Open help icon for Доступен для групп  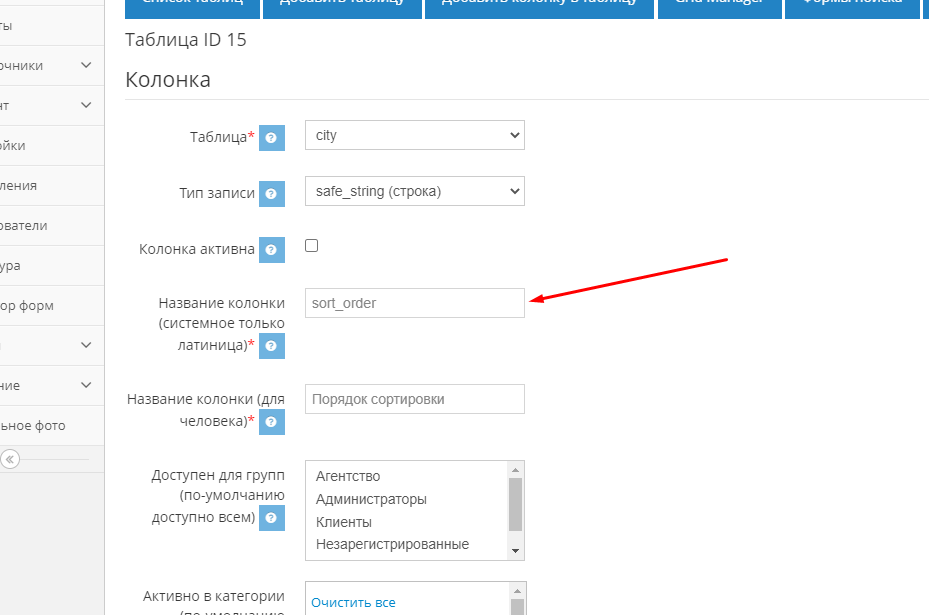point(272,518)
